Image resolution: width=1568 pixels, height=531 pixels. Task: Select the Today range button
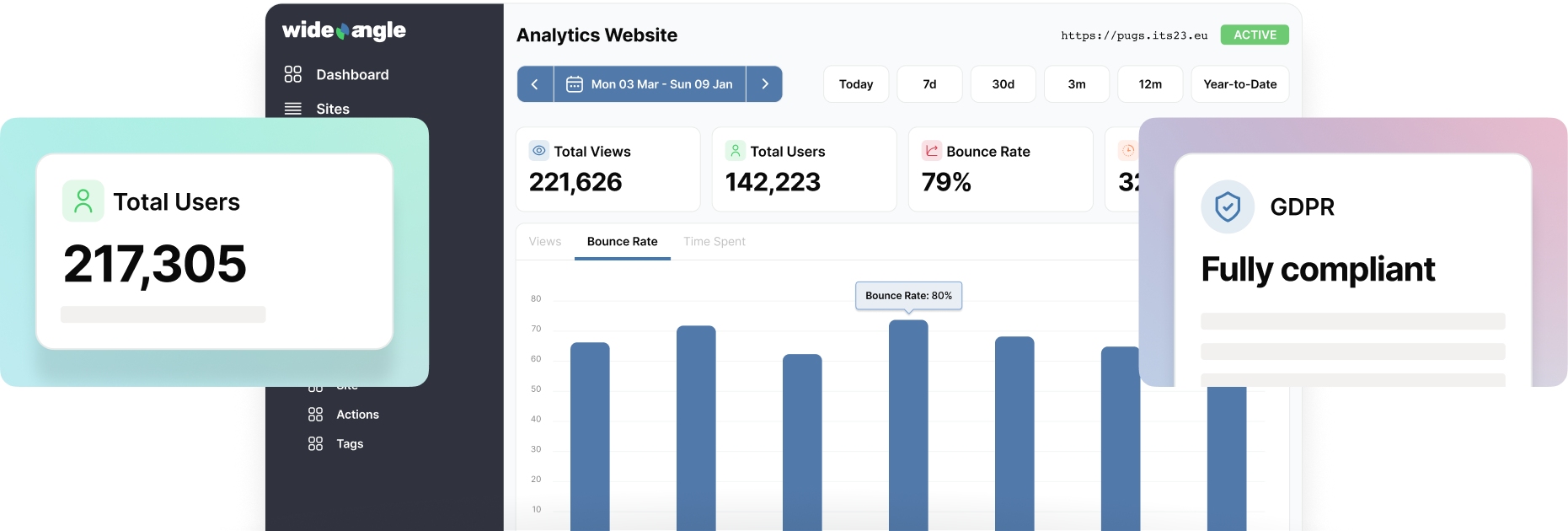(856, 84)
